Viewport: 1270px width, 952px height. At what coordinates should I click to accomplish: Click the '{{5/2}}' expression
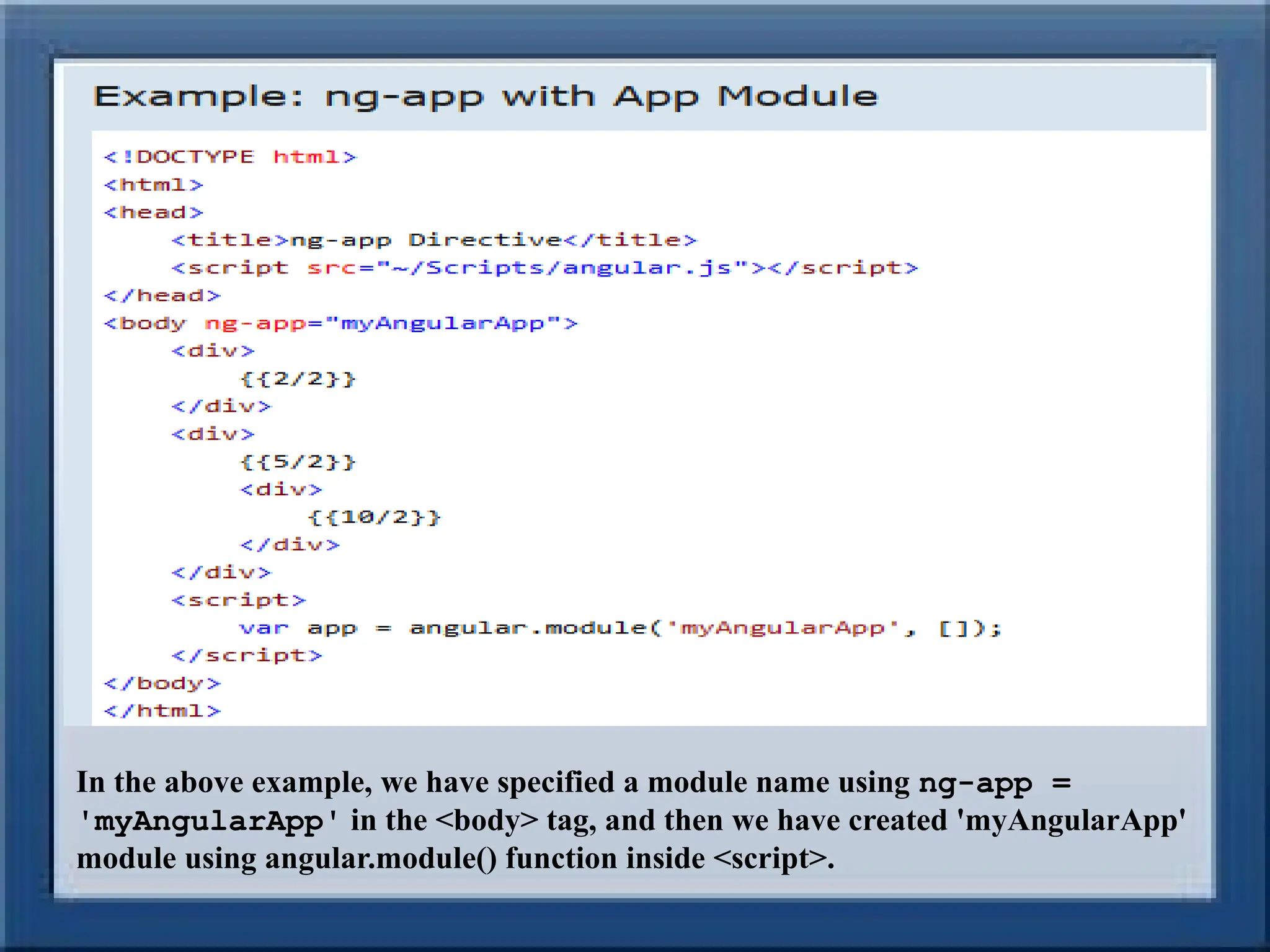(298, 462)
